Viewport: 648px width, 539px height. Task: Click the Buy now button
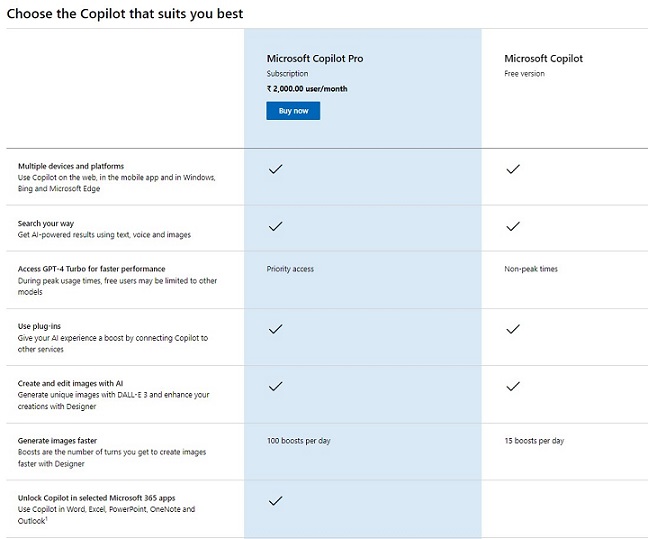point(293,110)
